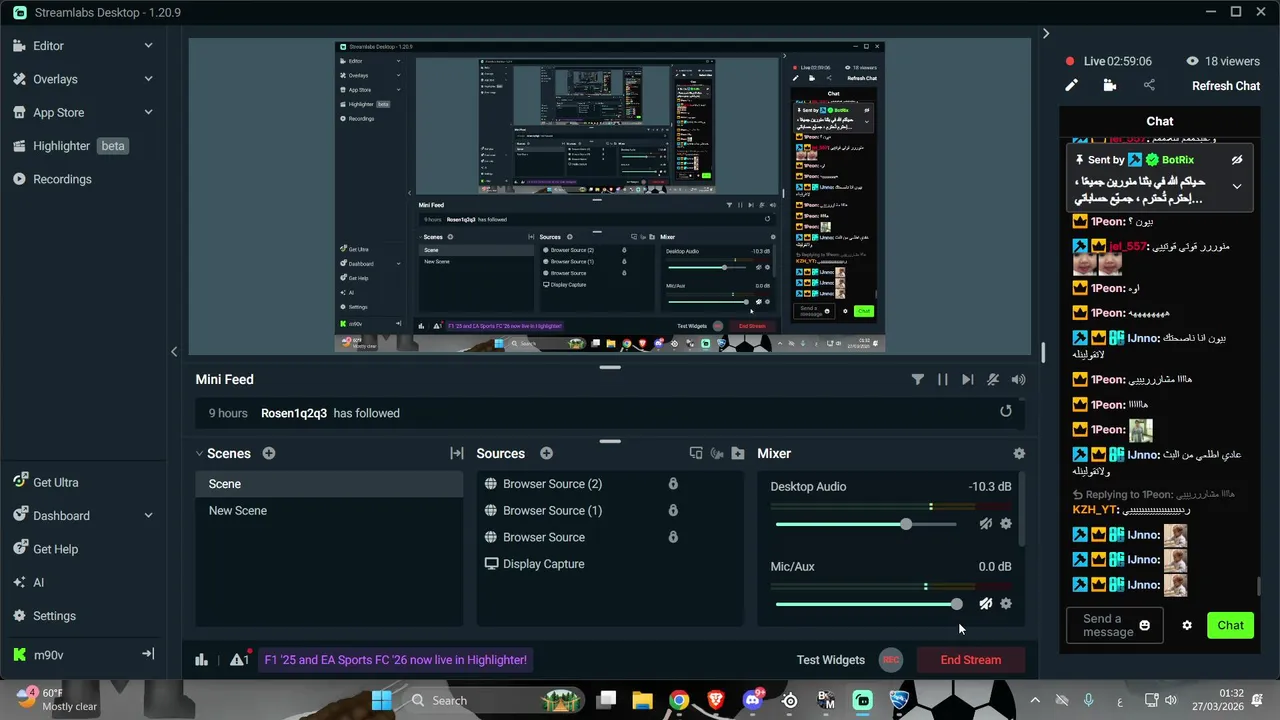1280x720 pixels.
Task: Expand the Overlays sidebar menu
Action: 148,79
